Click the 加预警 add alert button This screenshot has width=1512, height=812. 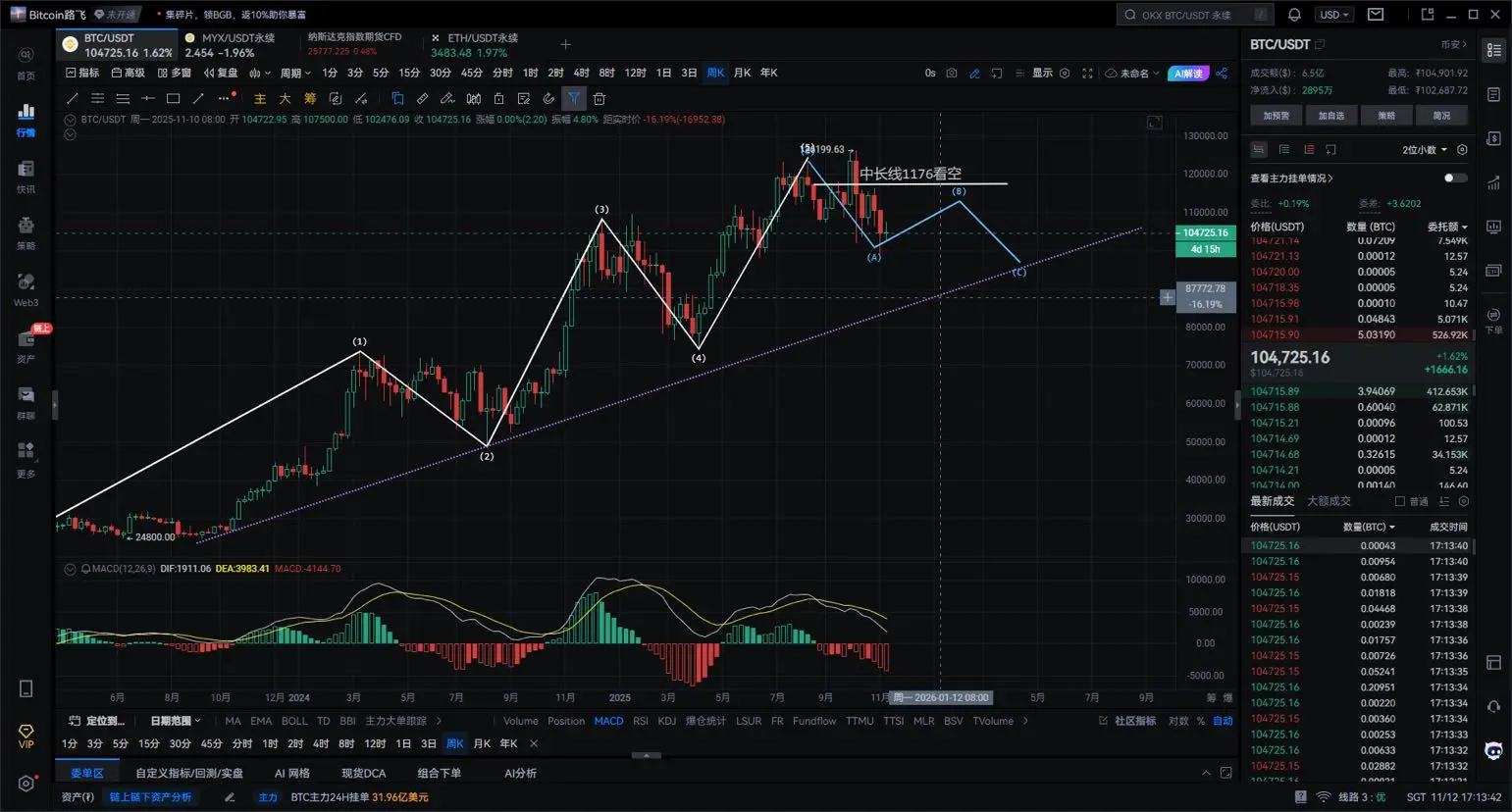[1277, 116]
